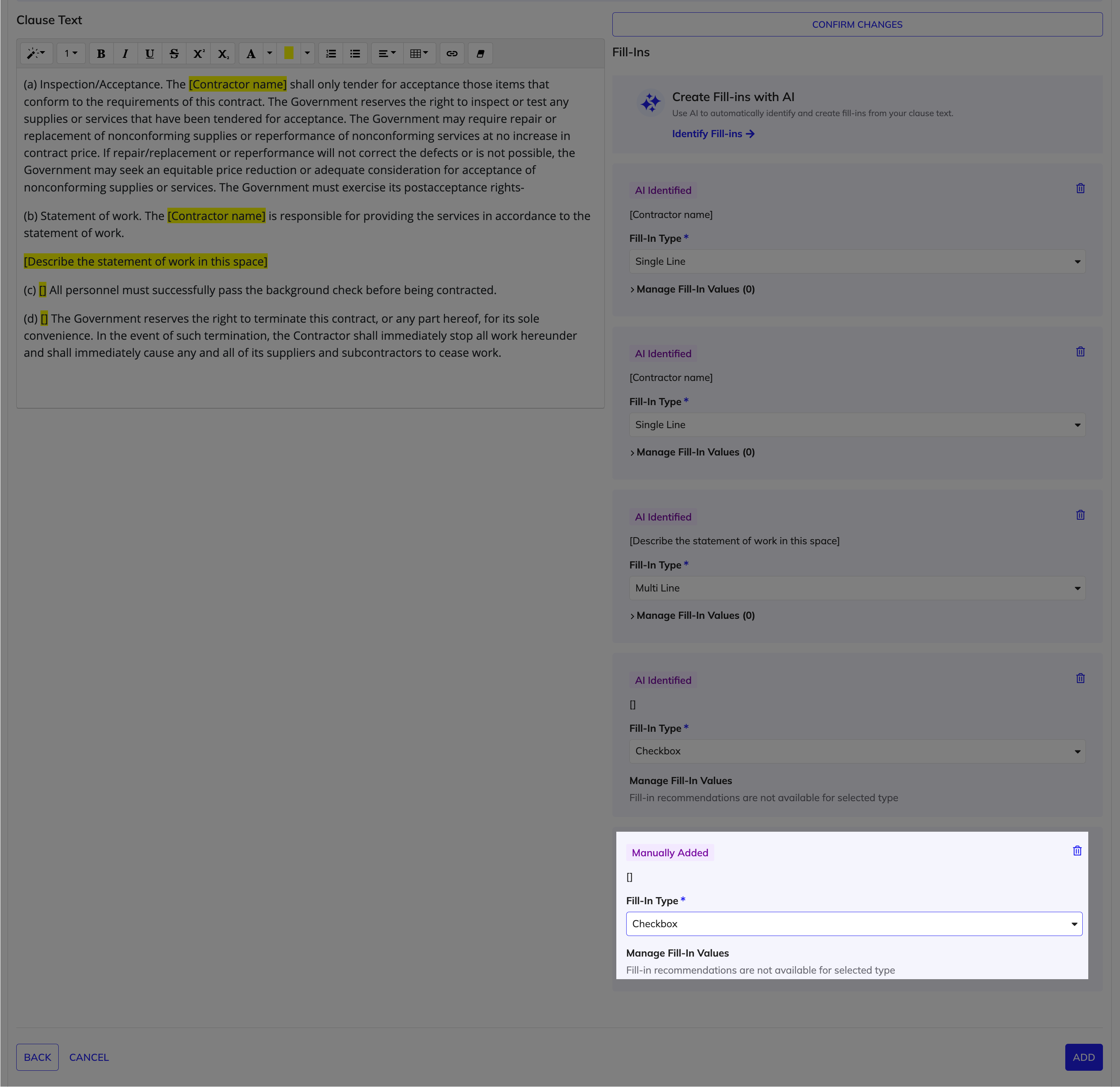1120x1087 pixels.
Task: Insert a hyperlink from the toolbar
Action: pyautogui.click(x=452, y=54)
